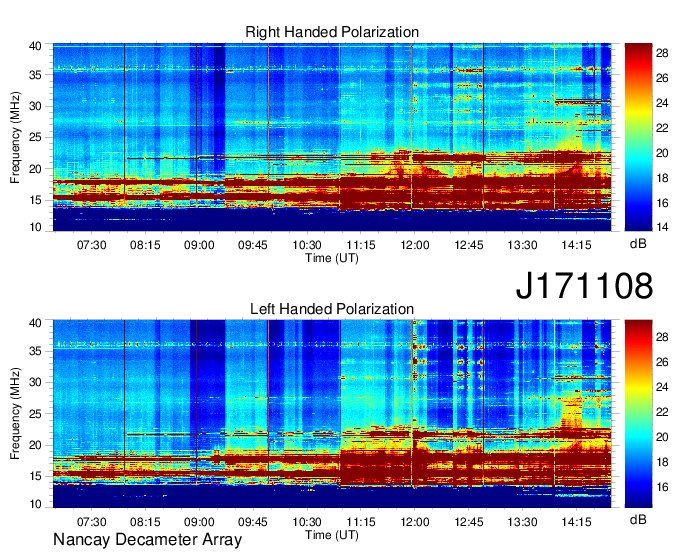
Task: Click 12:00 tick on Left Handed plot
Action: (x=415, y=522)
